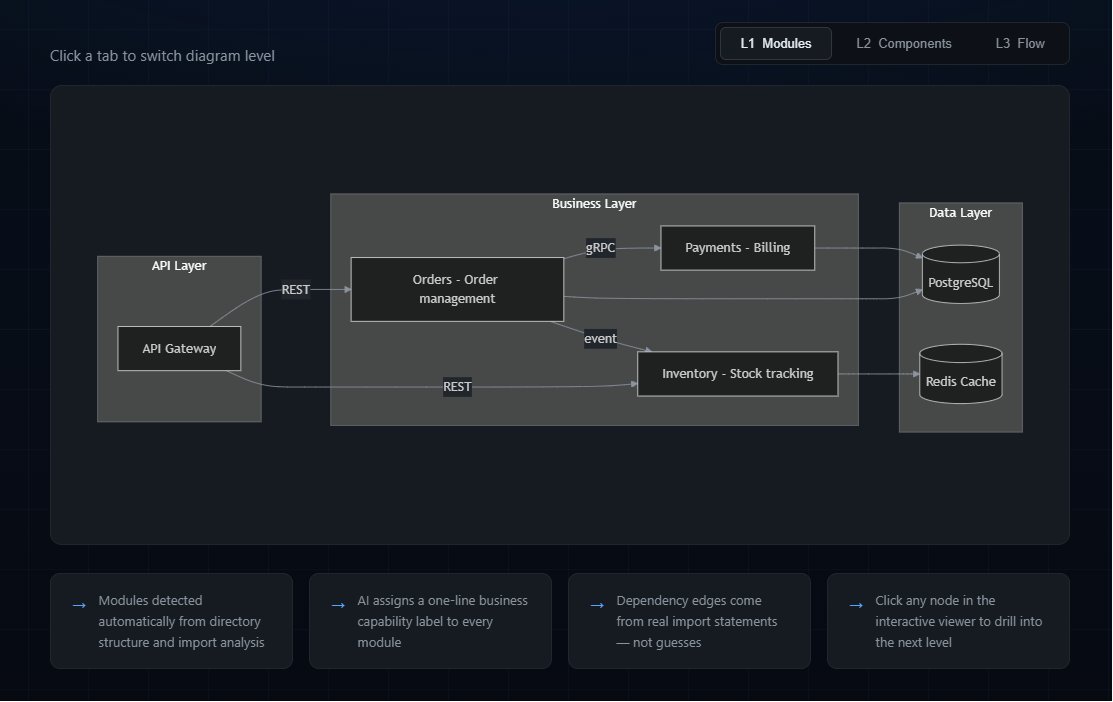
Task: Click the REST label near Orders node
Action: tap(295, 290)
